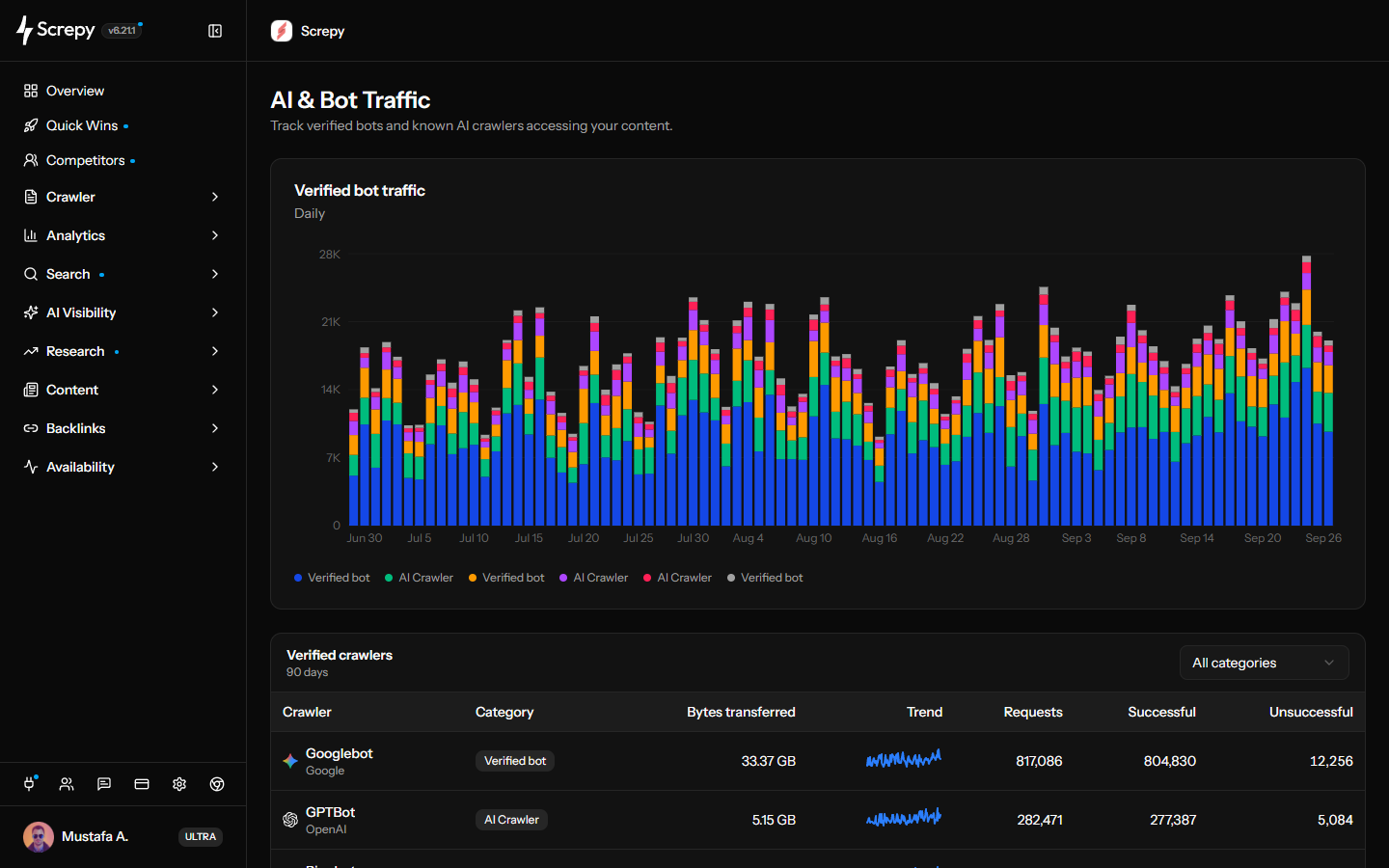Image resolution: width=1389 pixels, height=868 pixels.
Task: Open the billing card icon
Action: [x=142, y=784]
